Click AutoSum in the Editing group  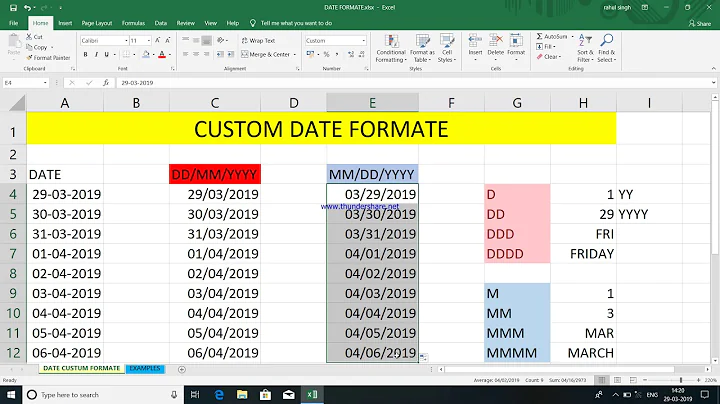[552, 36]
